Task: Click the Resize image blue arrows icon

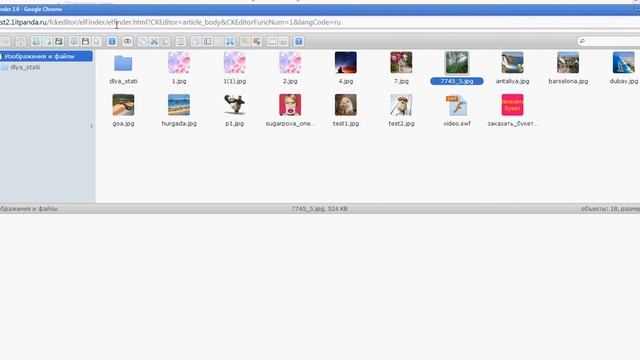Action: pos(230,41)
